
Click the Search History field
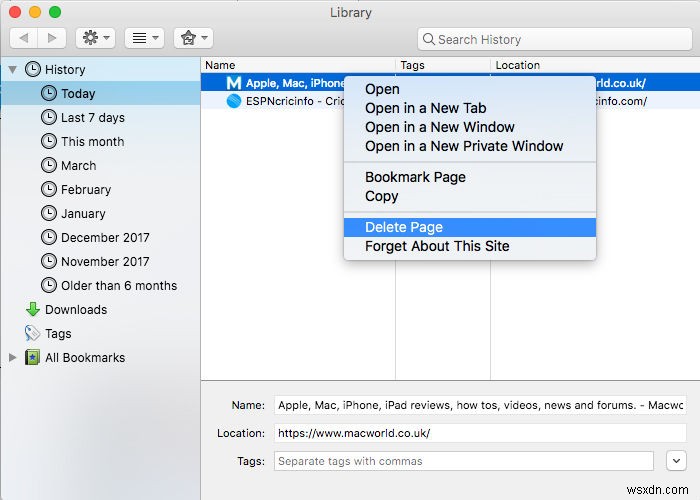(x=555, y=39)
